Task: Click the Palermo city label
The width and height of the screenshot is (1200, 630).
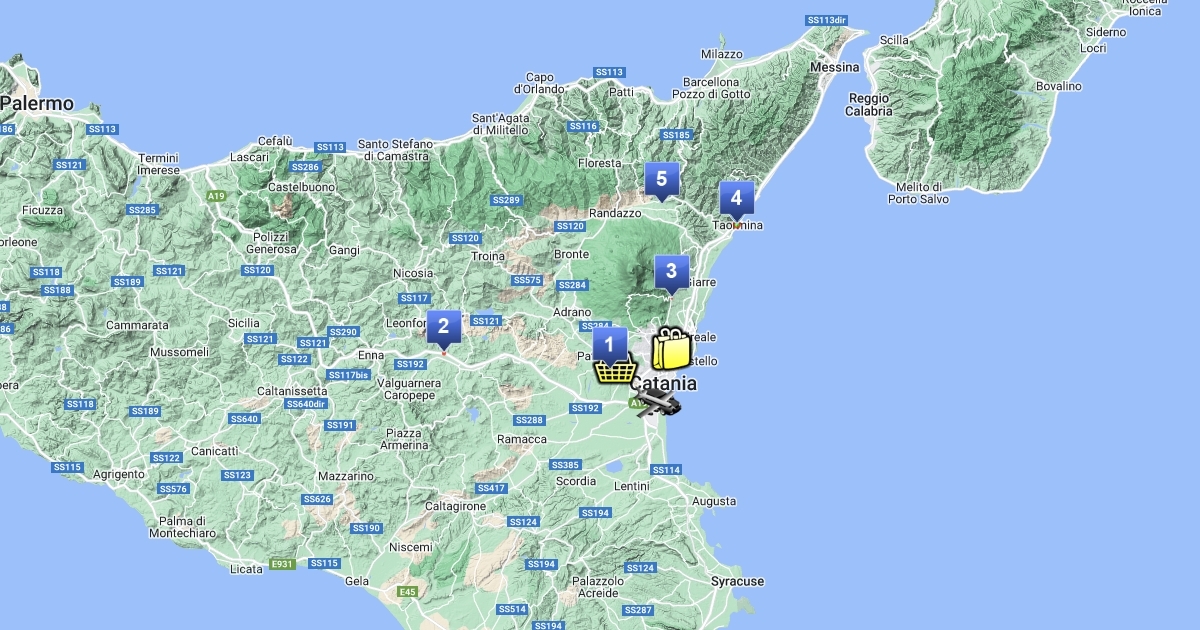Action: point(37,104)
